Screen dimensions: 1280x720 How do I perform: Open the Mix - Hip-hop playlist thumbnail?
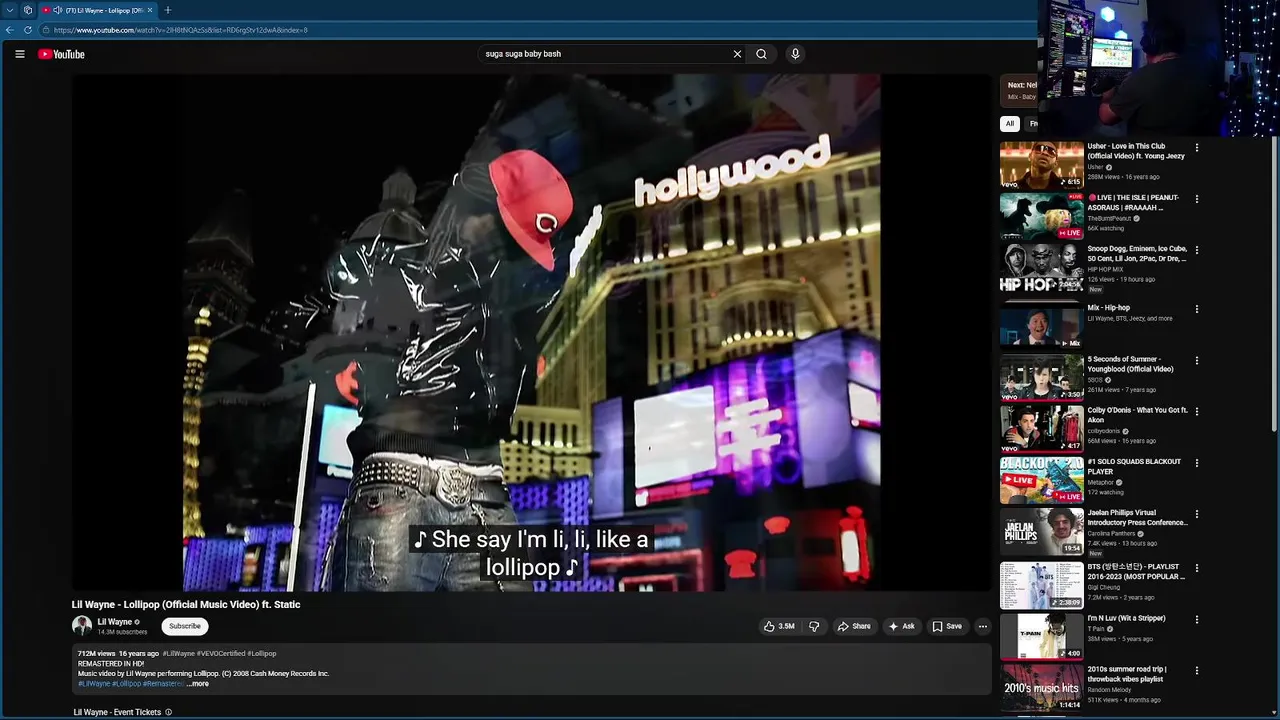[x=1042, y=327]
